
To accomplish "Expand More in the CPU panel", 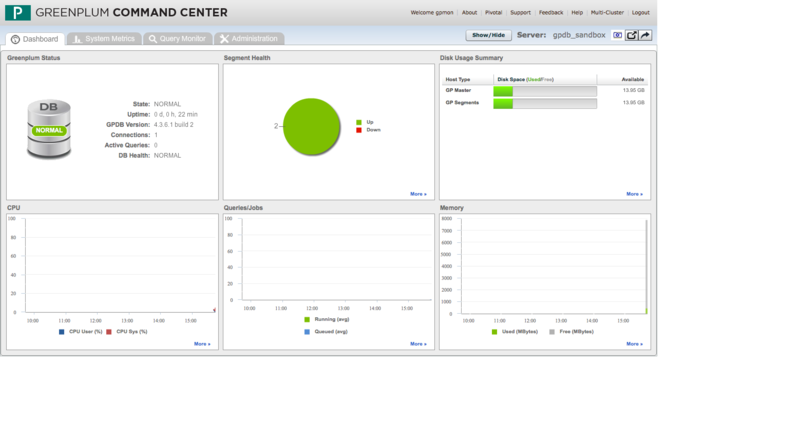I will [x=202, y=344].
